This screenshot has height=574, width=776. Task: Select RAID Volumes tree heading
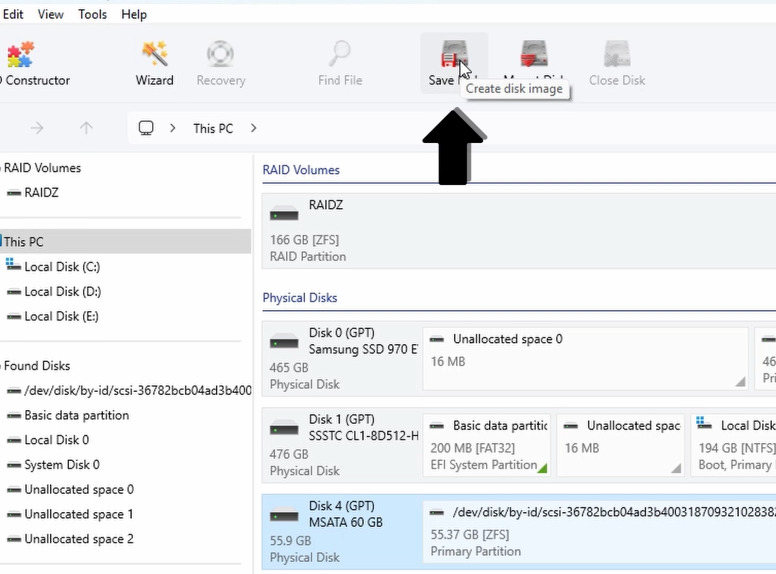click(42, 168)
